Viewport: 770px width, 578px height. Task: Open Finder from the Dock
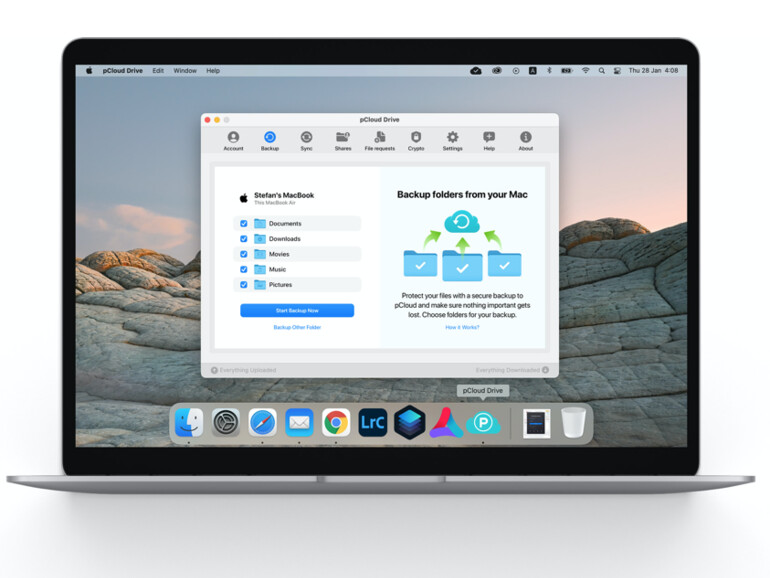[x=189, y=422]
